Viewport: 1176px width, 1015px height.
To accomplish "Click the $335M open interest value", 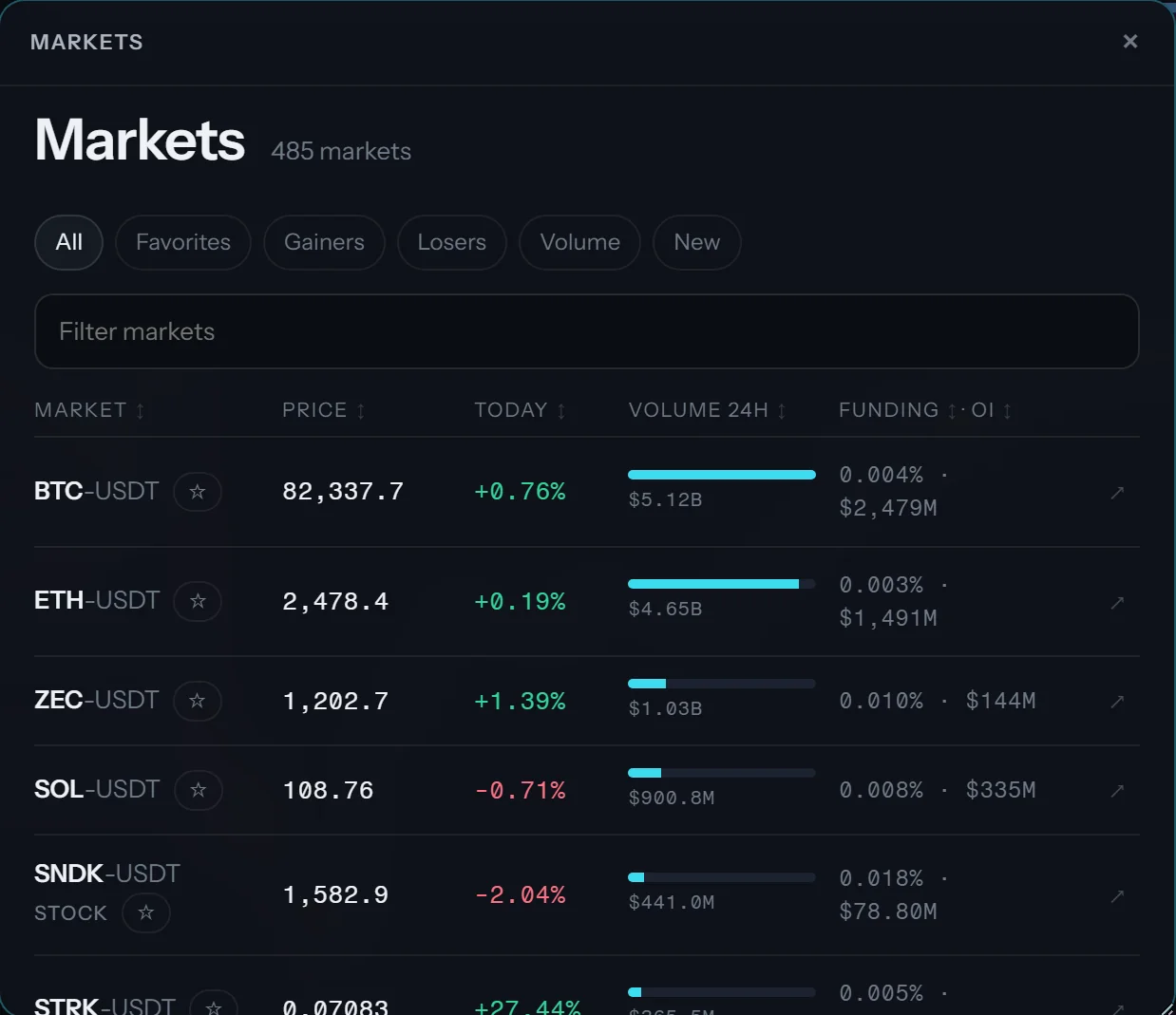I will point(1000,790).
